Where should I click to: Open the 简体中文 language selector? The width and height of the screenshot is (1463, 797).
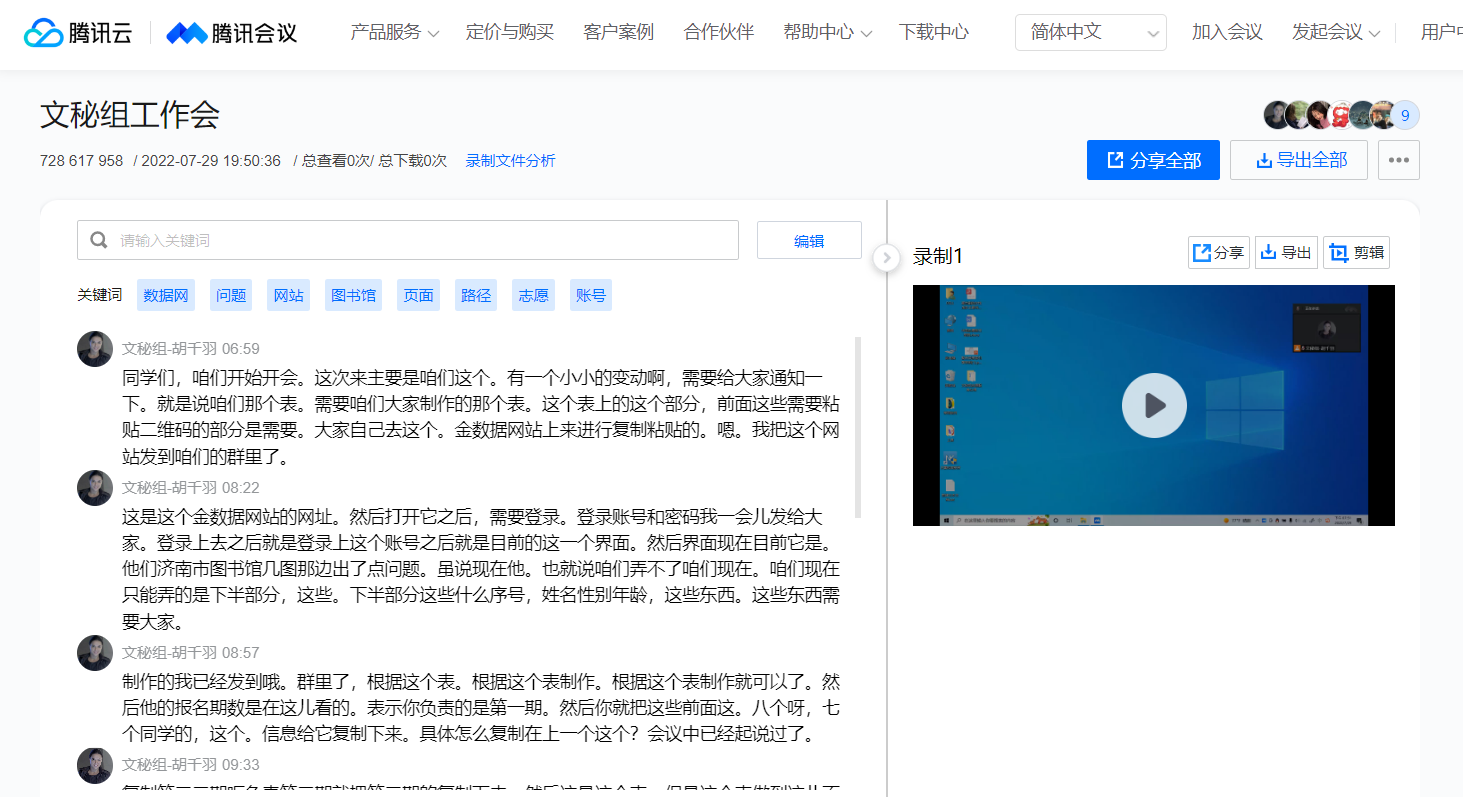(1090, 32)
